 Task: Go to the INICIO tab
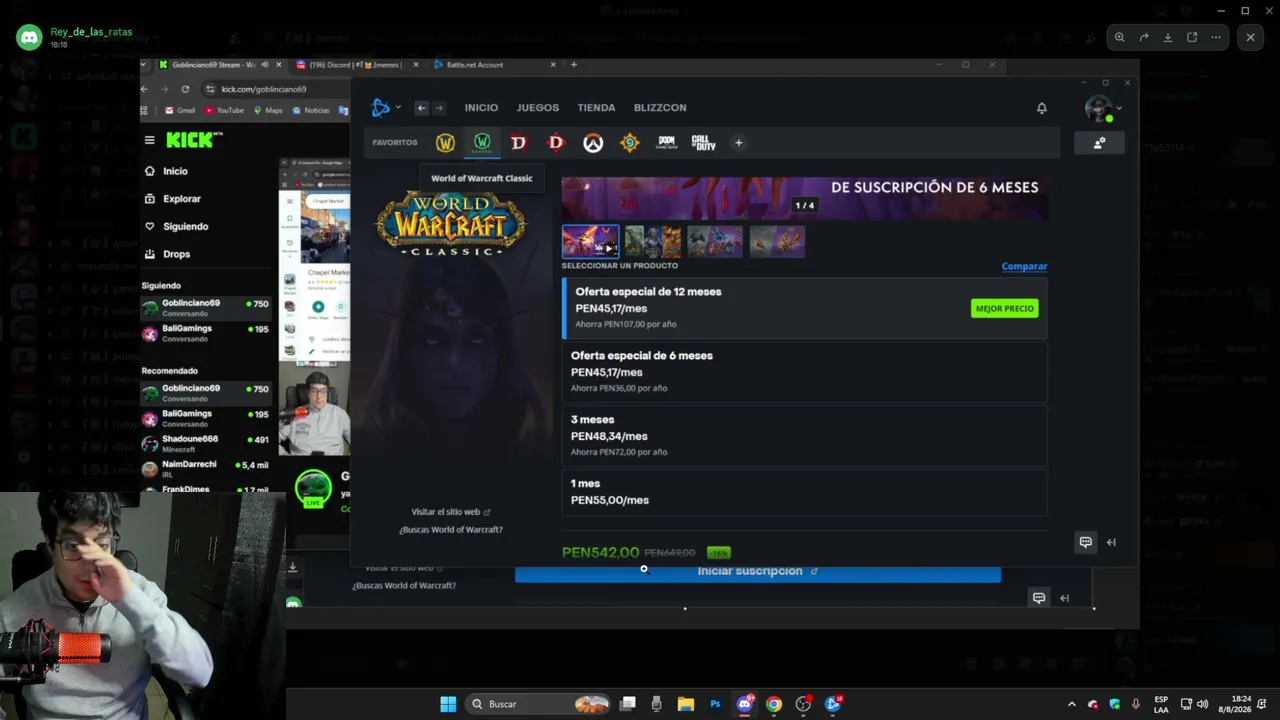[x=481, y=108]
